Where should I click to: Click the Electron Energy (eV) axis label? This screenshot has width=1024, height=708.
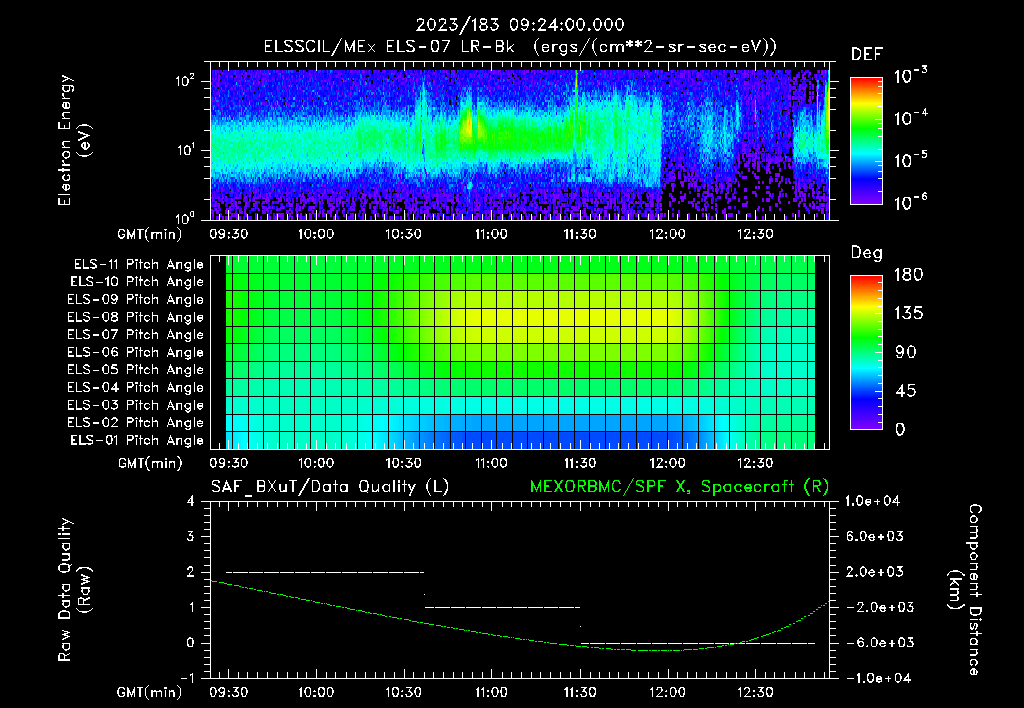[74, 140]
